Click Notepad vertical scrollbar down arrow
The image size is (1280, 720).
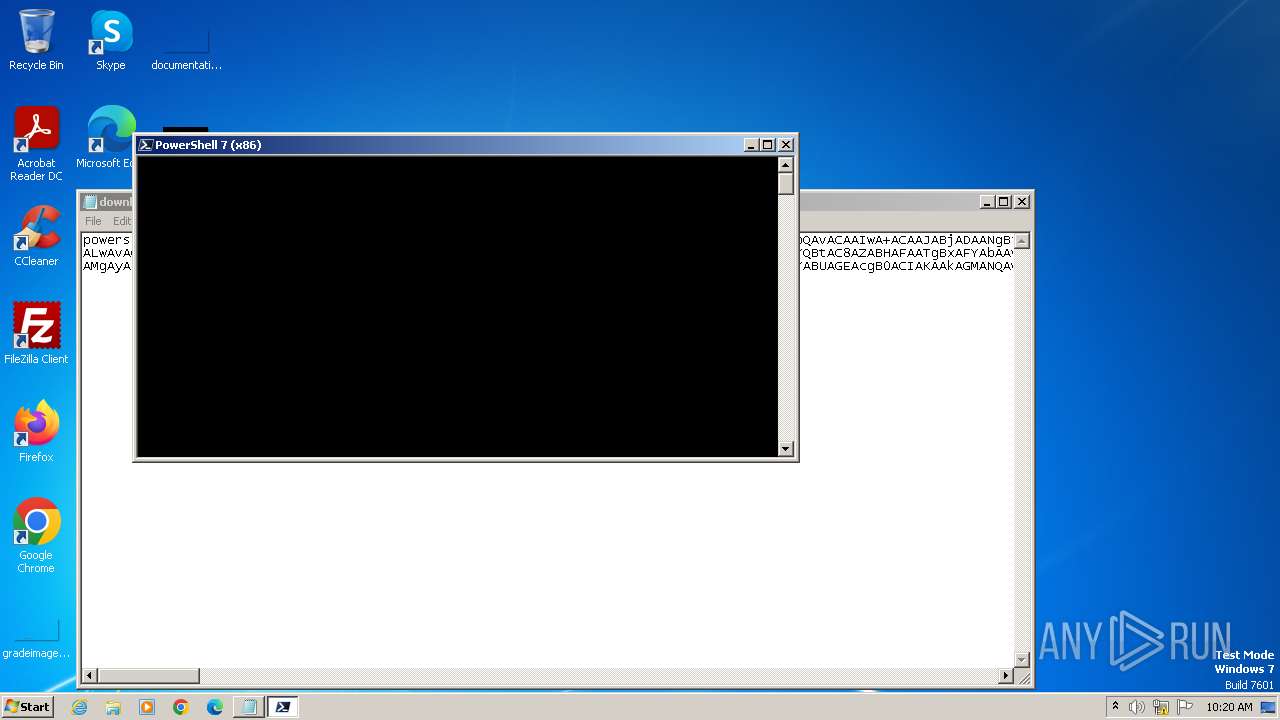pyautogui.click(x=1022, y=659)
